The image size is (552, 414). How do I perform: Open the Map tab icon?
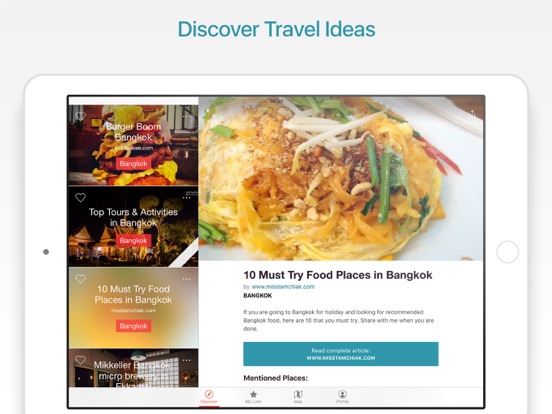click(298, 397)
